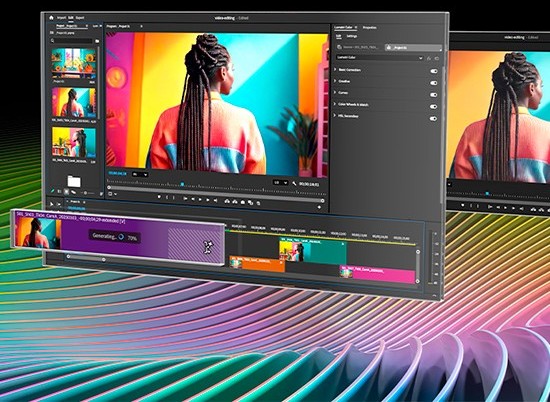The width and height of the screenshot is (550, 402).
Task: Open the Lumetri Color effect dropdown
Action: [x=380, y=58]
